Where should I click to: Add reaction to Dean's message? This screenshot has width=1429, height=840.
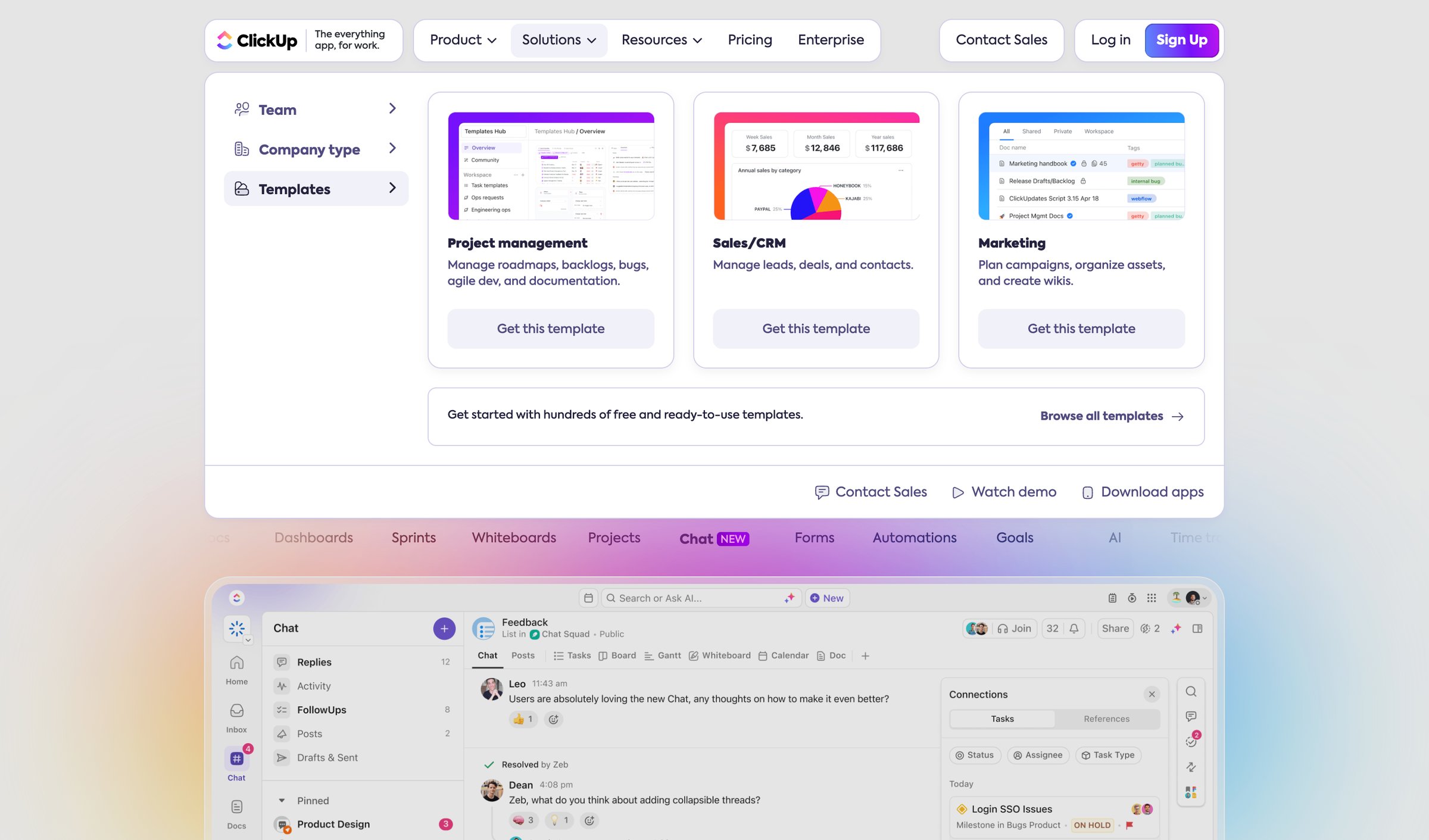589,820
